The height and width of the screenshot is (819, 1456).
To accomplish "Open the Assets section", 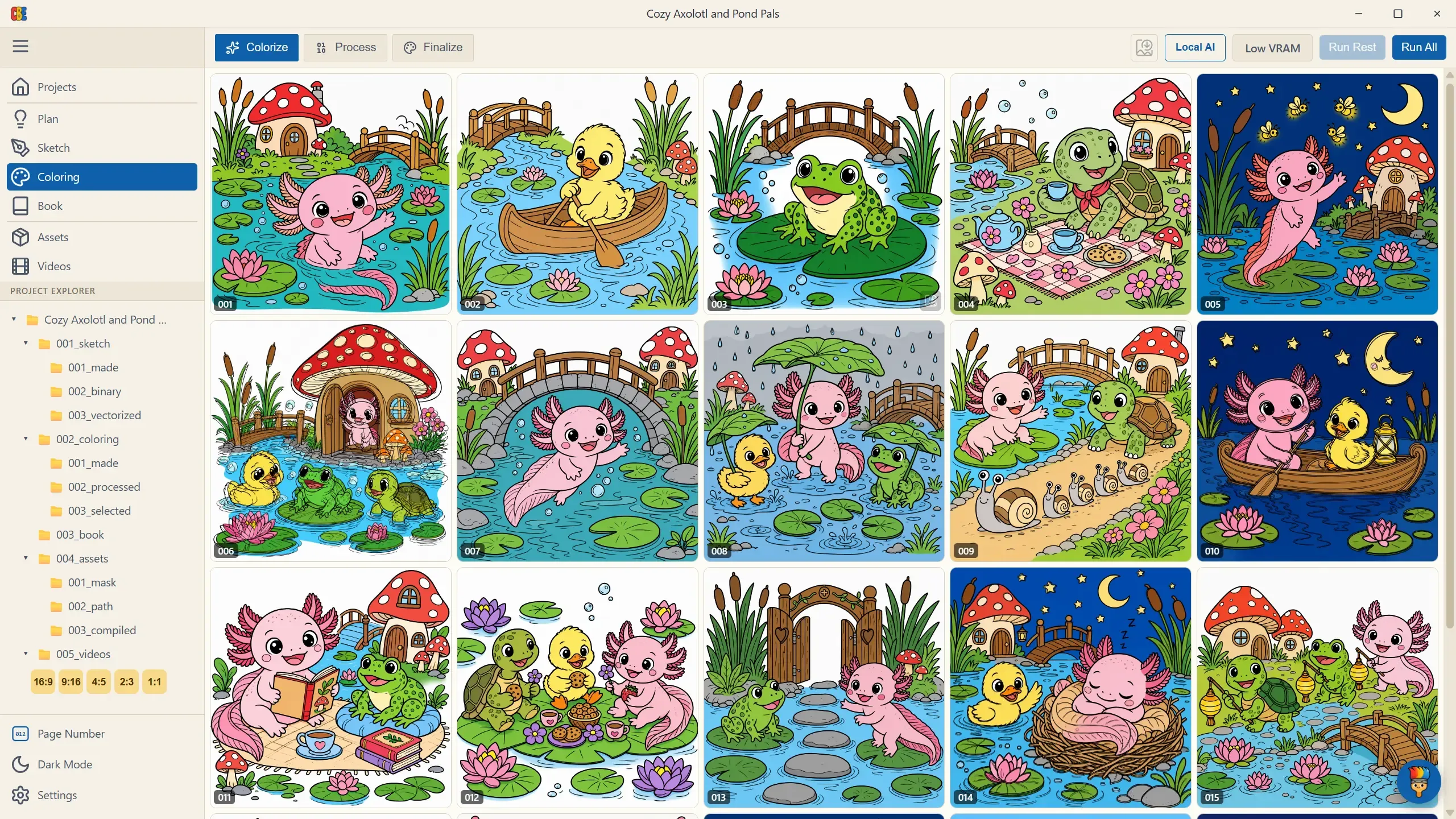I will [102, 237].
